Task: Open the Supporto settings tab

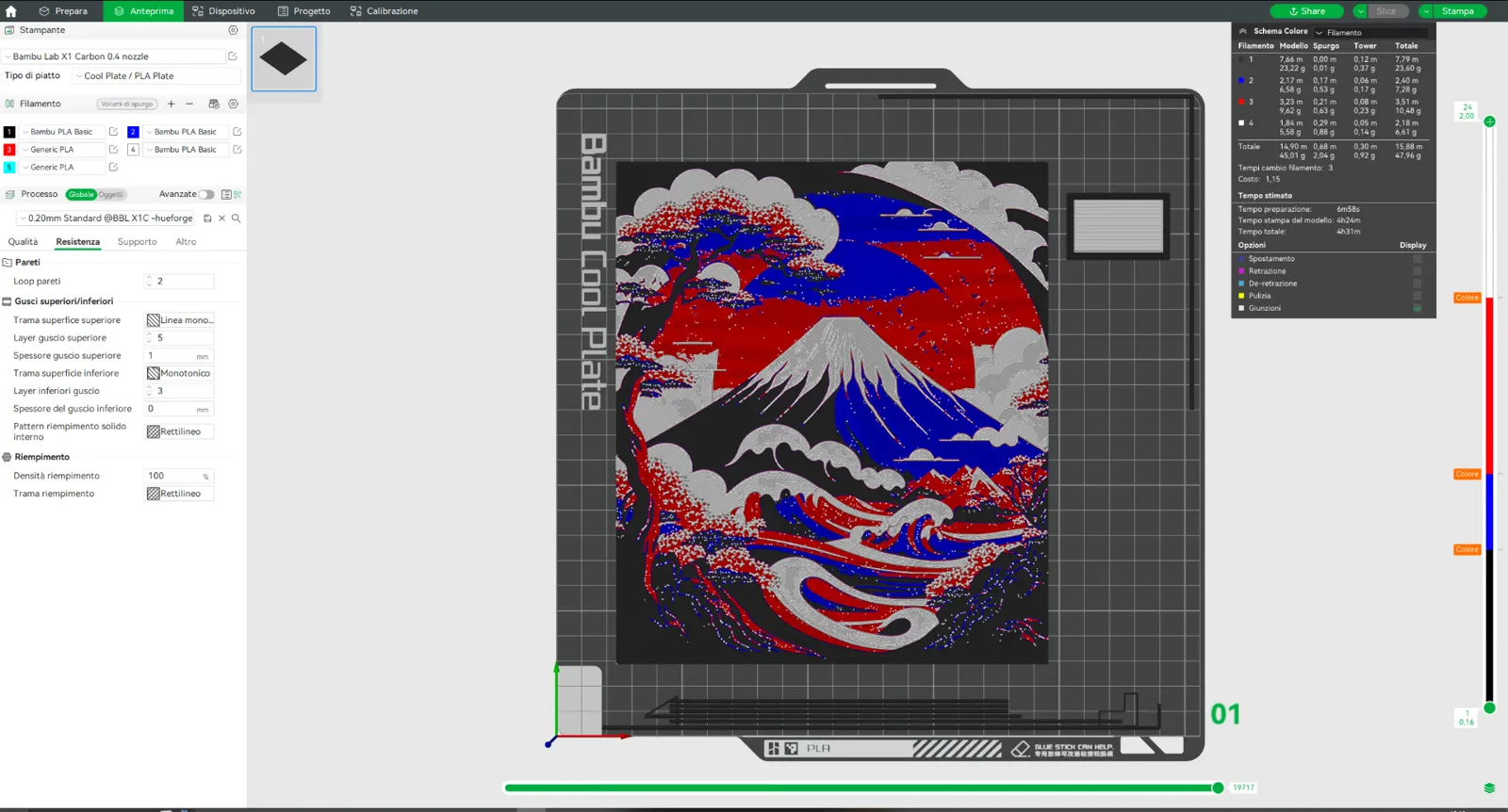Action: coord(137,242)
